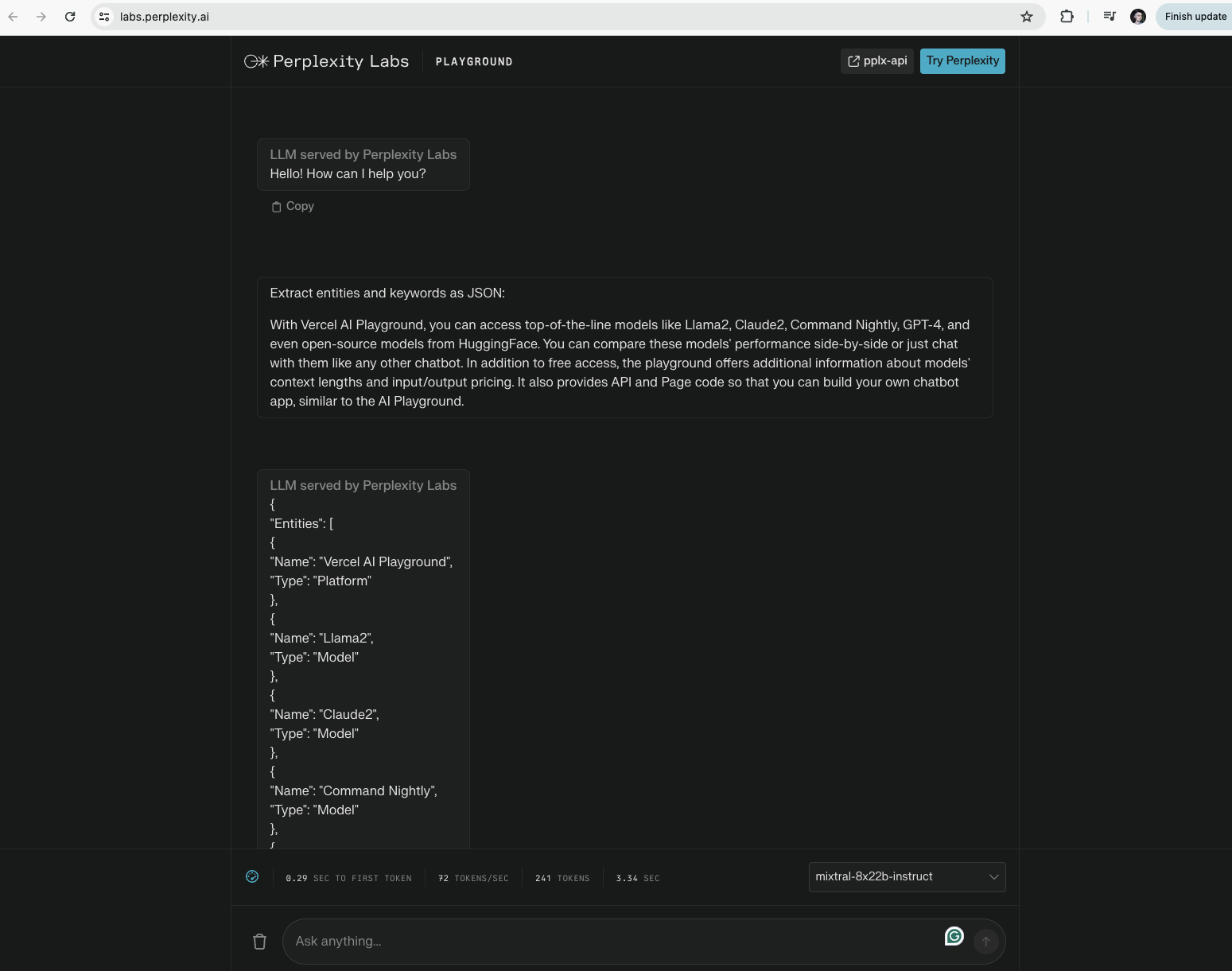Click the speedometer stats icon

(x=252, y=876)
